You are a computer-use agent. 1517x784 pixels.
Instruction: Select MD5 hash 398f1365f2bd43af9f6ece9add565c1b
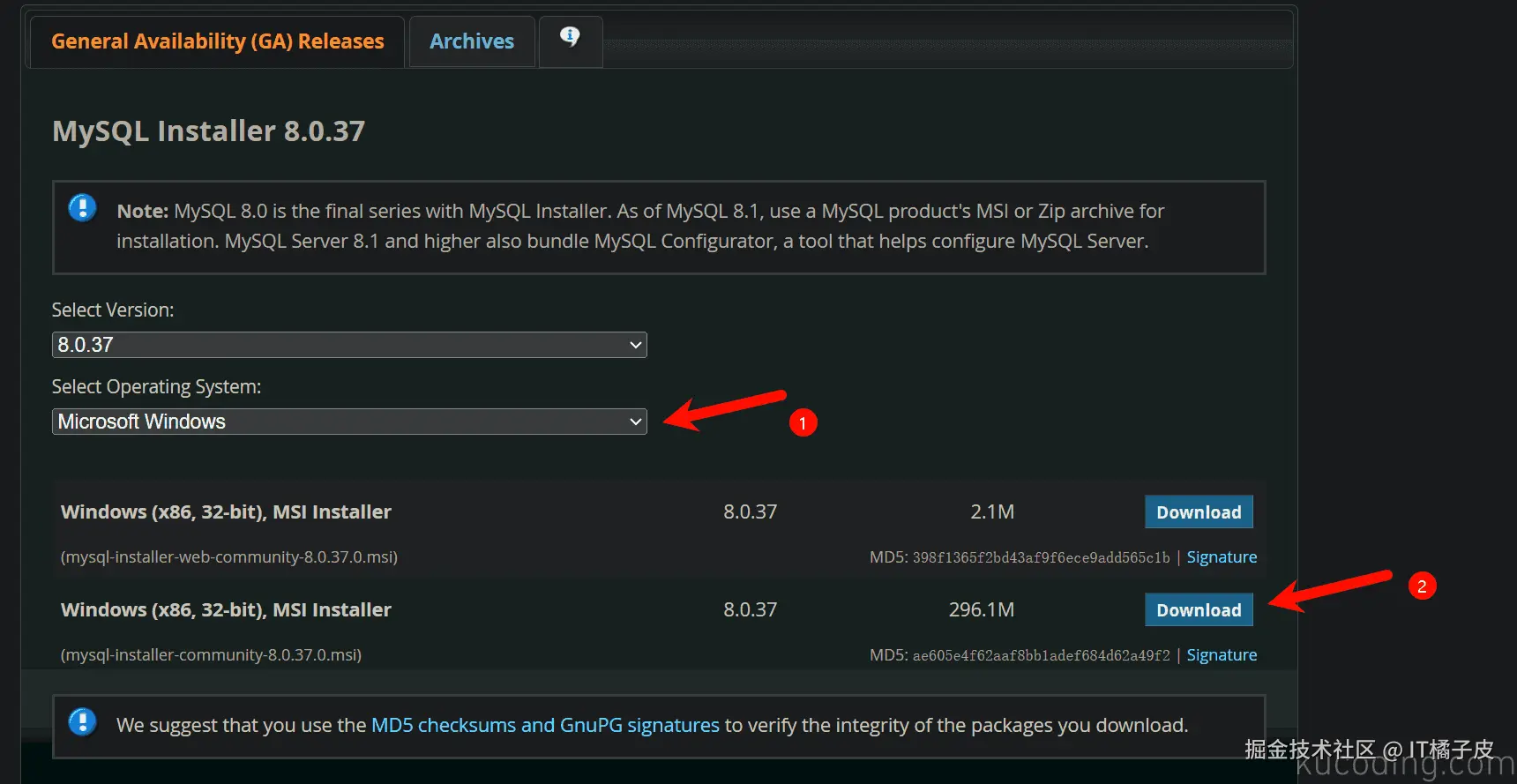click(x=1041, y=558)
